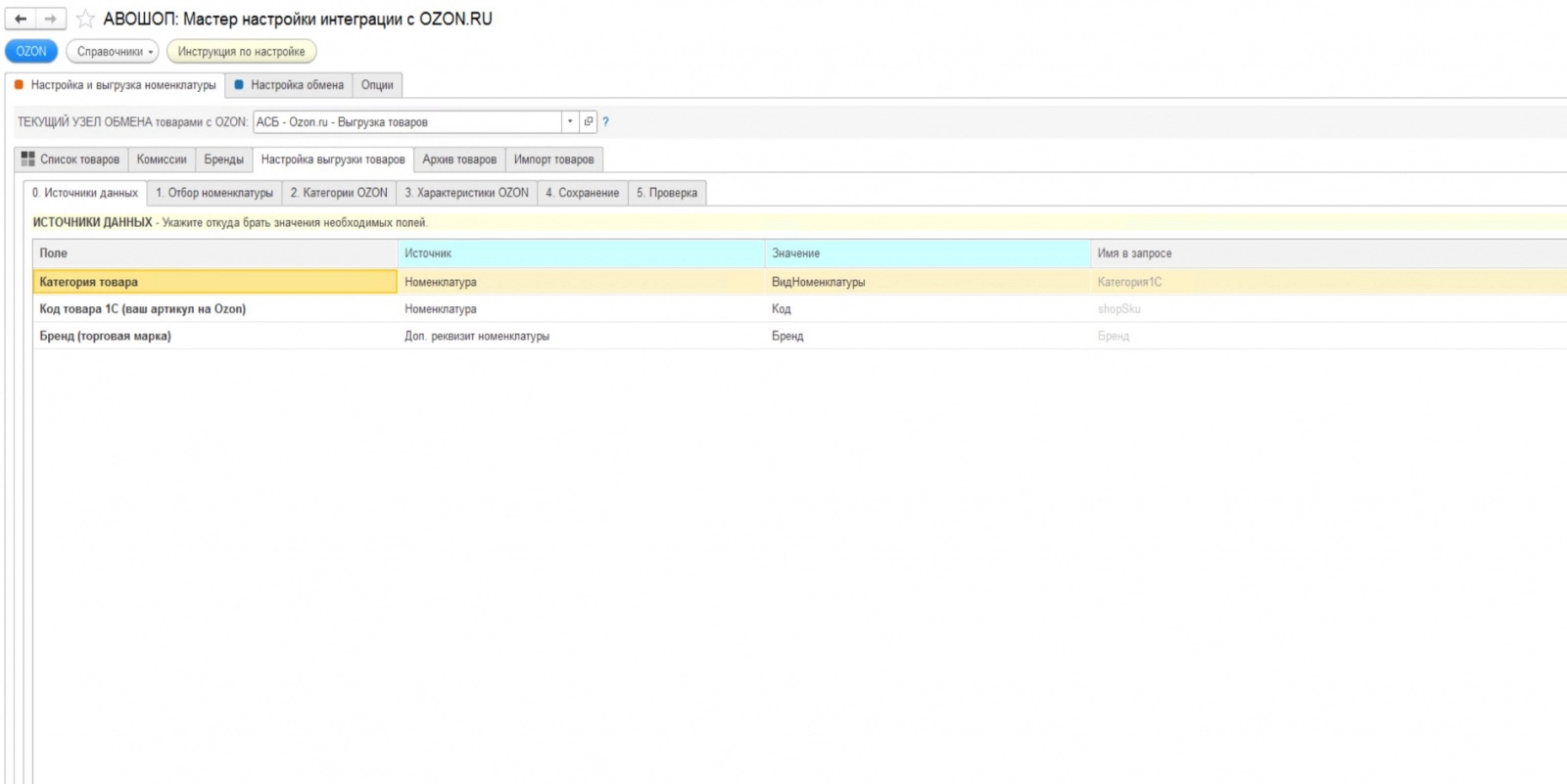Select the Код товара 1С row
The width and height of the screenshot is (1567, 784).
point(800,309)
